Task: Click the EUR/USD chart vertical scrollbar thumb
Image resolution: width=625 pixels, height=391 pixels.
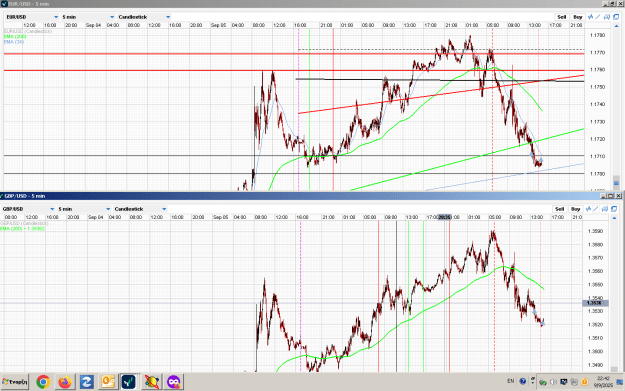Action: point(616,183)
